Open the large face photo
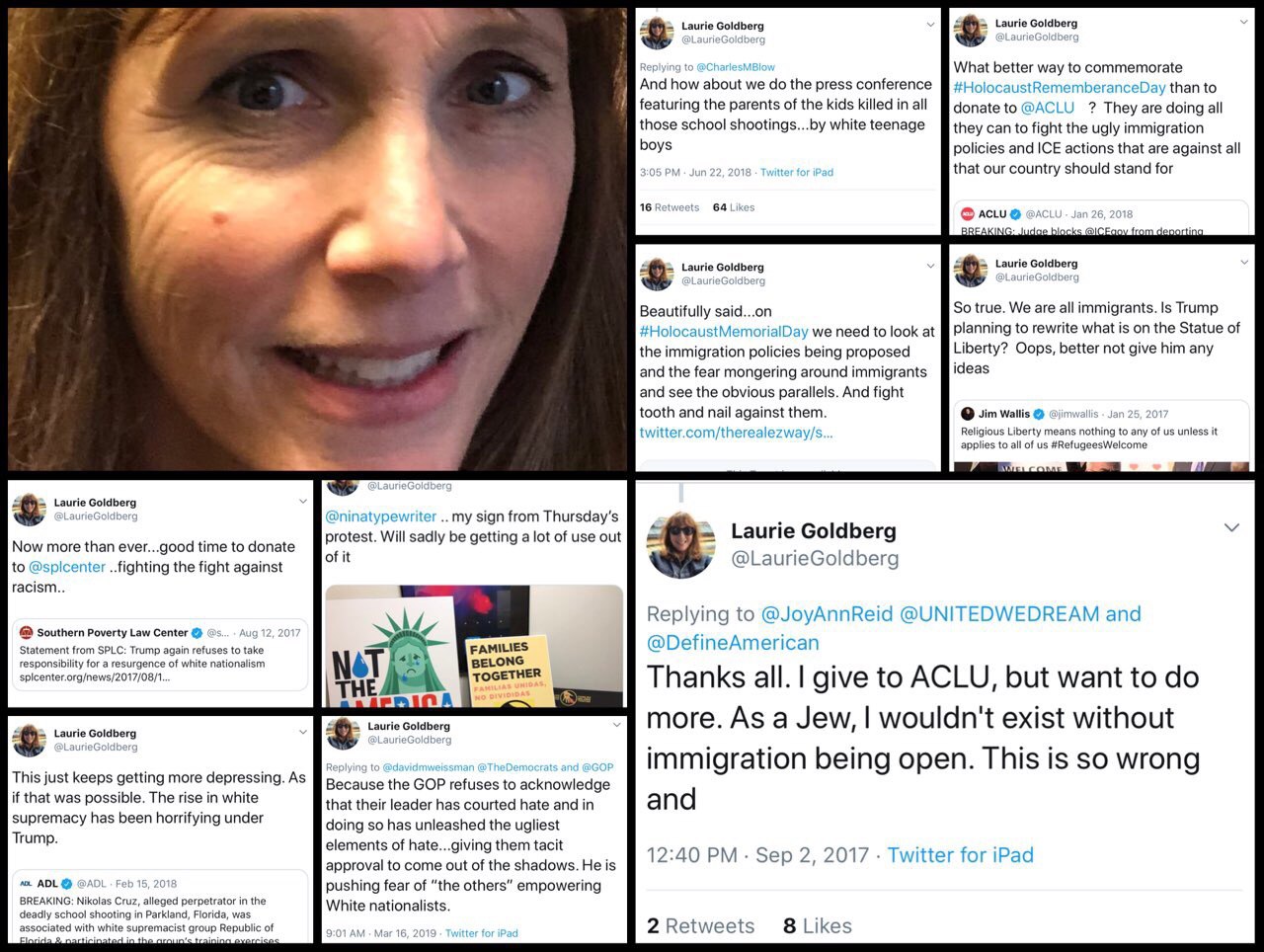Viewport: 1264px width, 952px height. point(317,239)
